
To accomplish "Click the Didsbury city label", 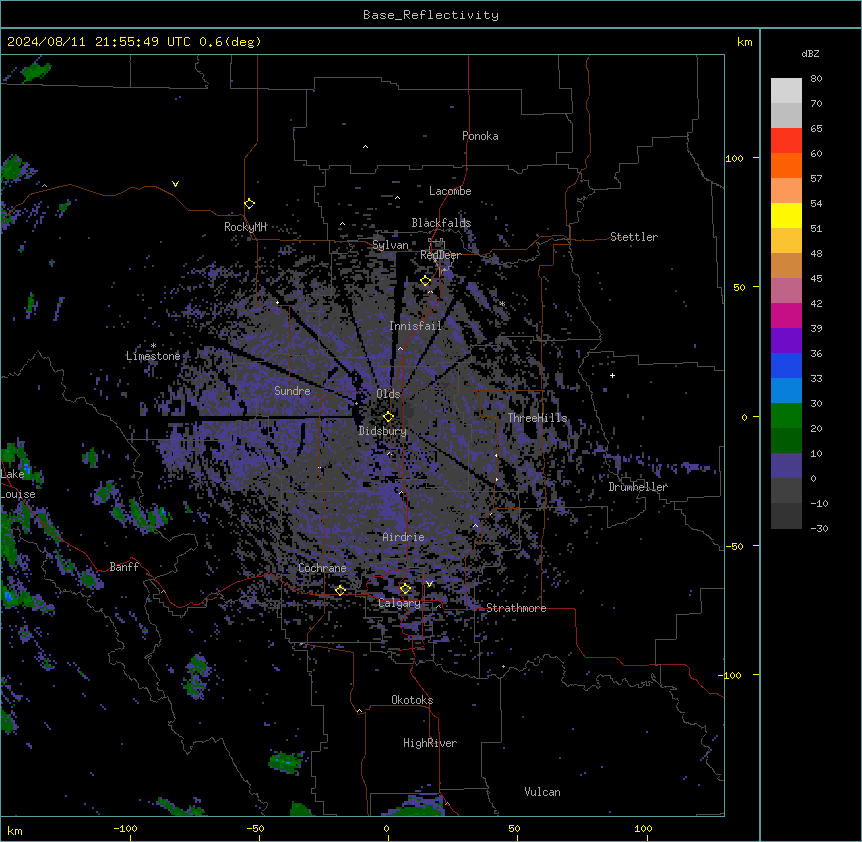I will coord(383,431).
